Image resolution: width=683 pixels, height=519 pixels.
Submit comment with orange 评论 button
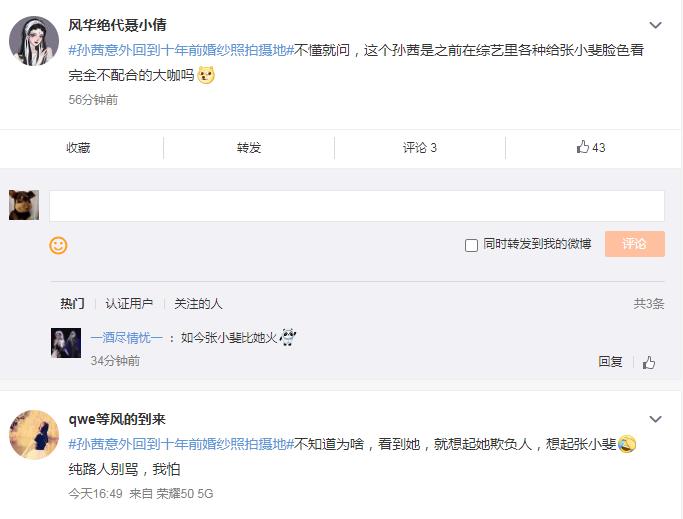634,243
